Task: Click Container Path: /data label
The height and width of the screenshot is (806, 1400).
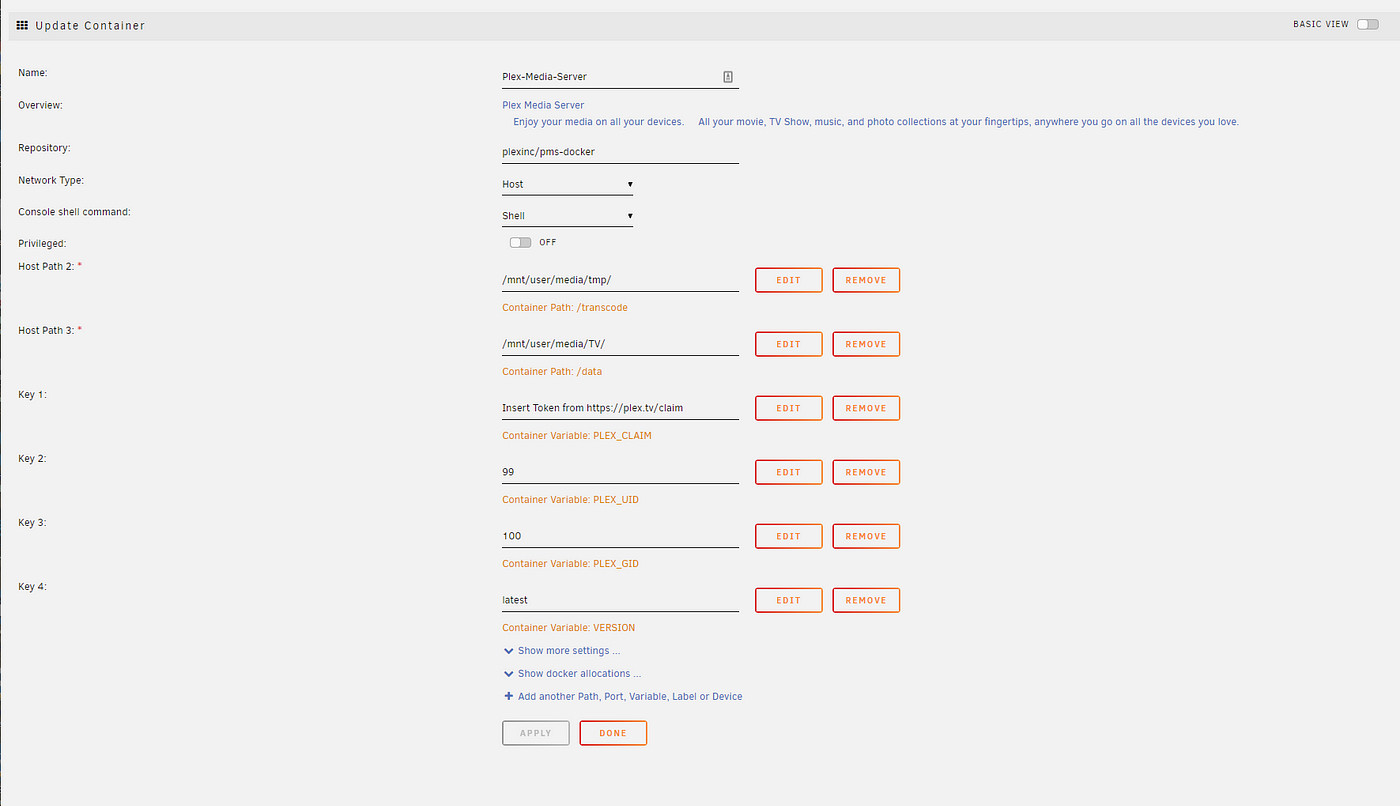Action: tap(552, 372)
